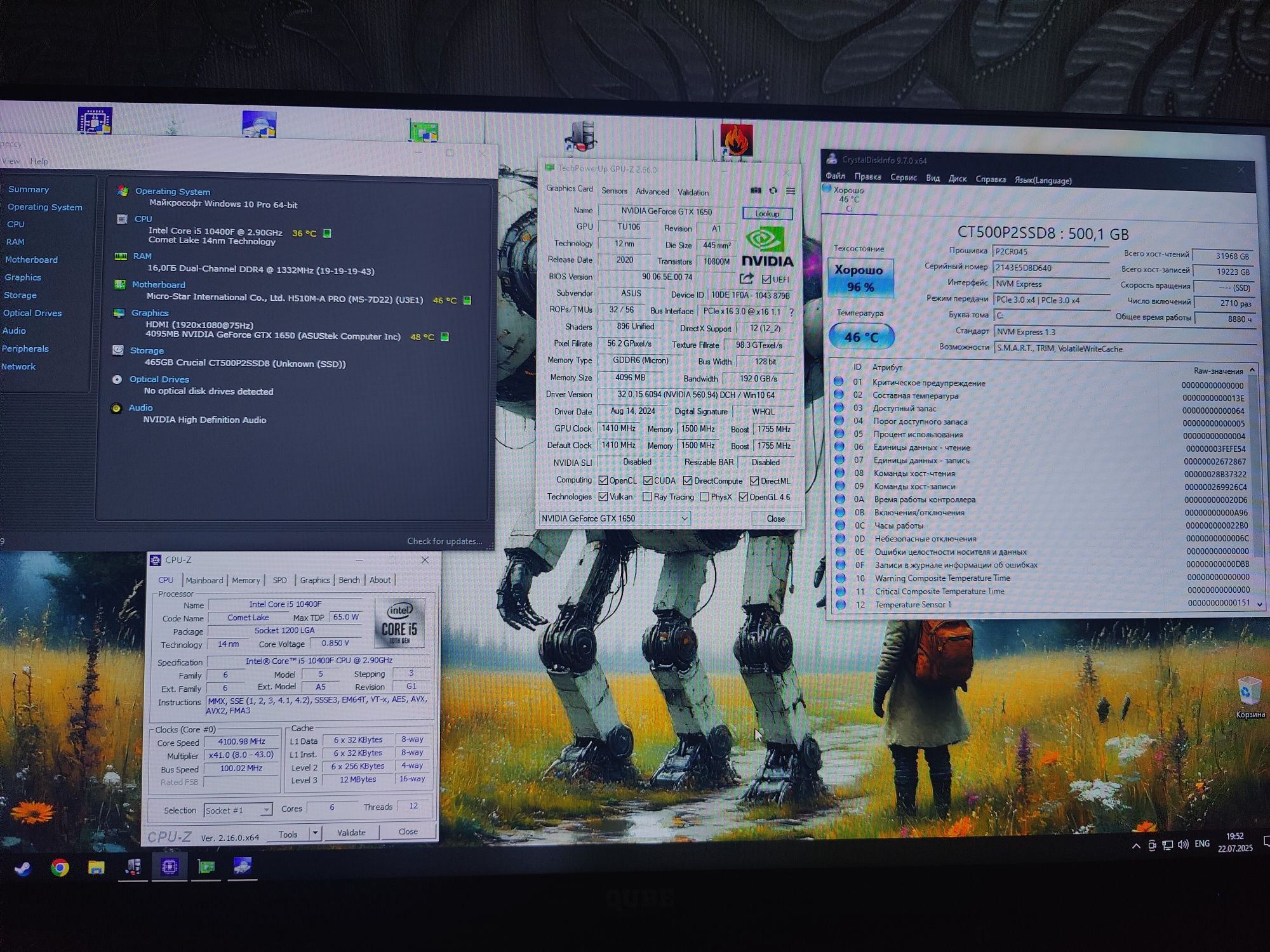Image resolution: width=1270 pixels, height=952 pixels.
Task: Click the Intel Core i5 badge in CPU-Z
Action: [x=399, y=623]
